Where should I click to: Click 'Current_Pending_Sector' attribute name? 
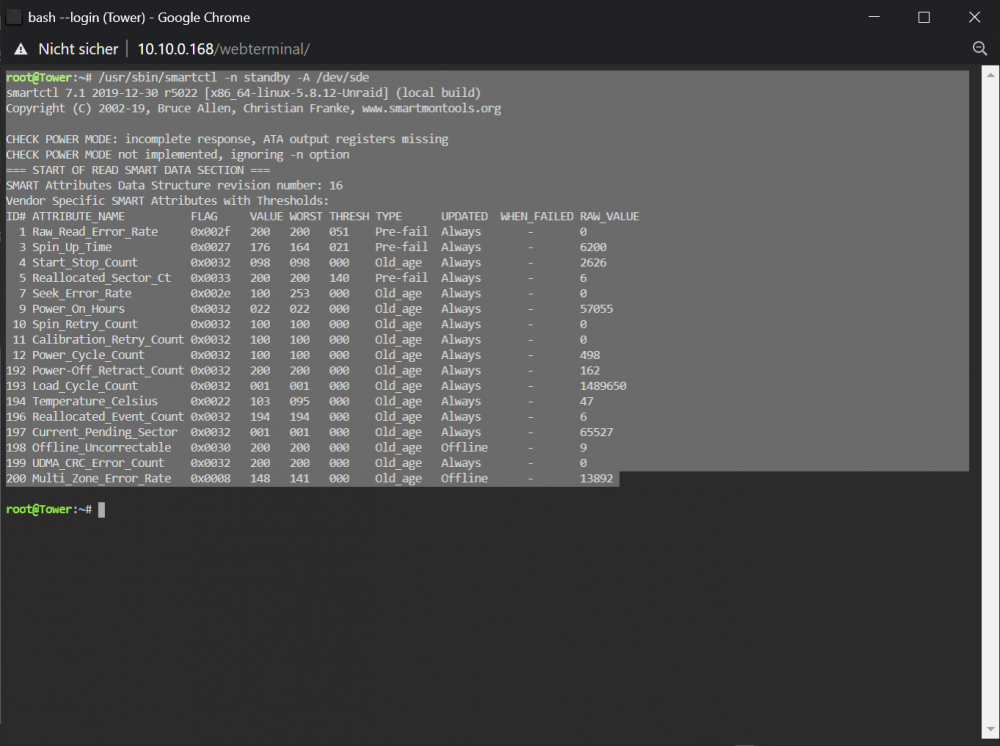point(105,432)
